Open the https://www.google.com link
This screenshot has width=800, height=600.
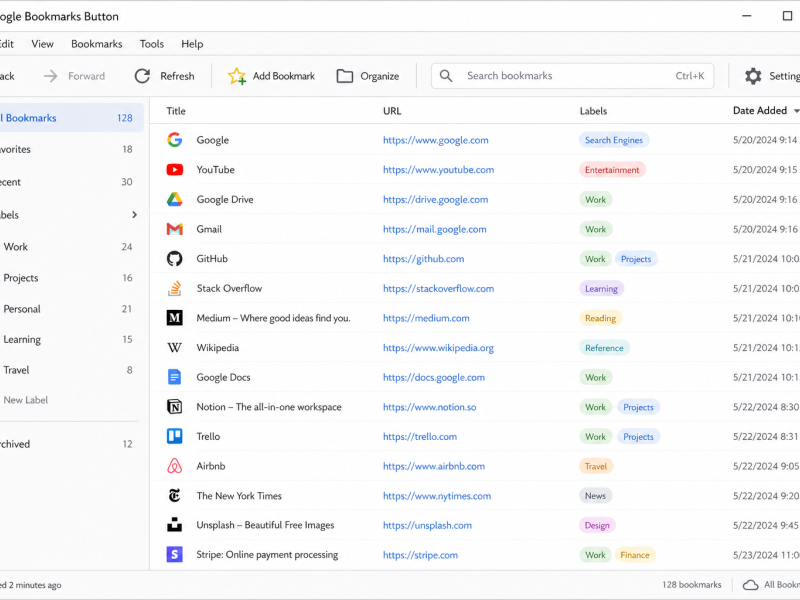click(x=436, y=140)
